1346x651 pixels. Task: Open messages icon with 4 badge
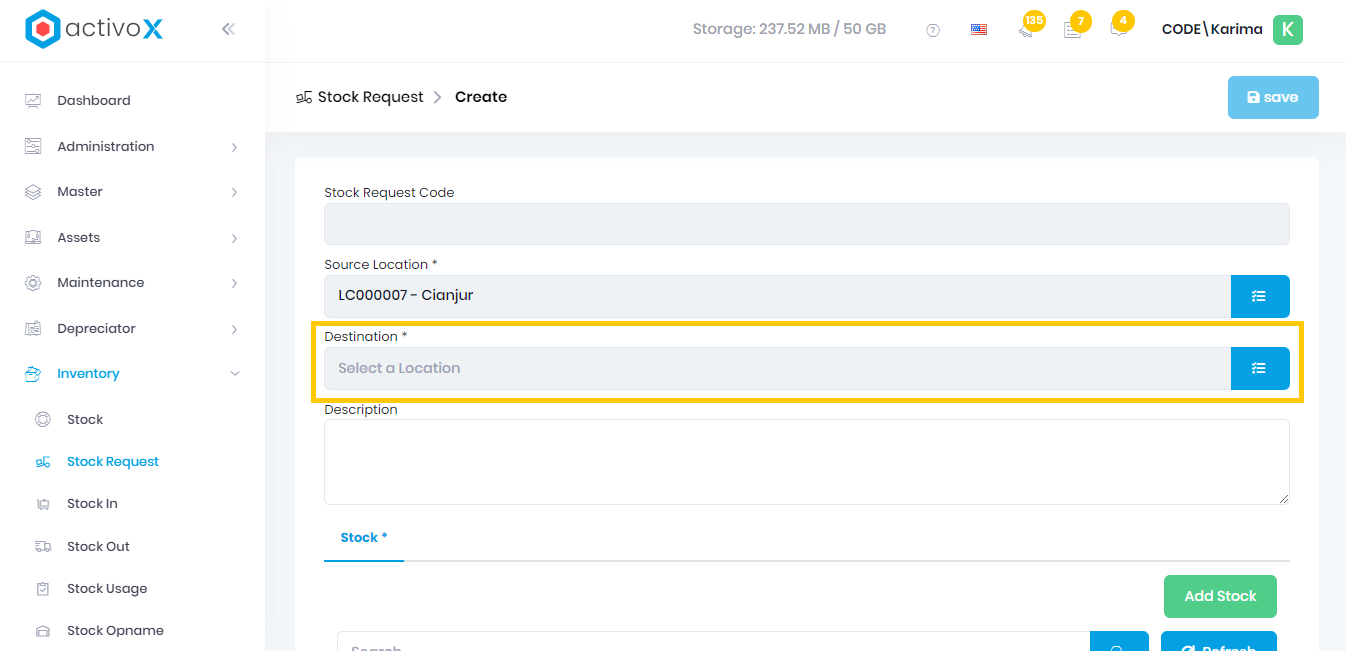click(1118, 29)
